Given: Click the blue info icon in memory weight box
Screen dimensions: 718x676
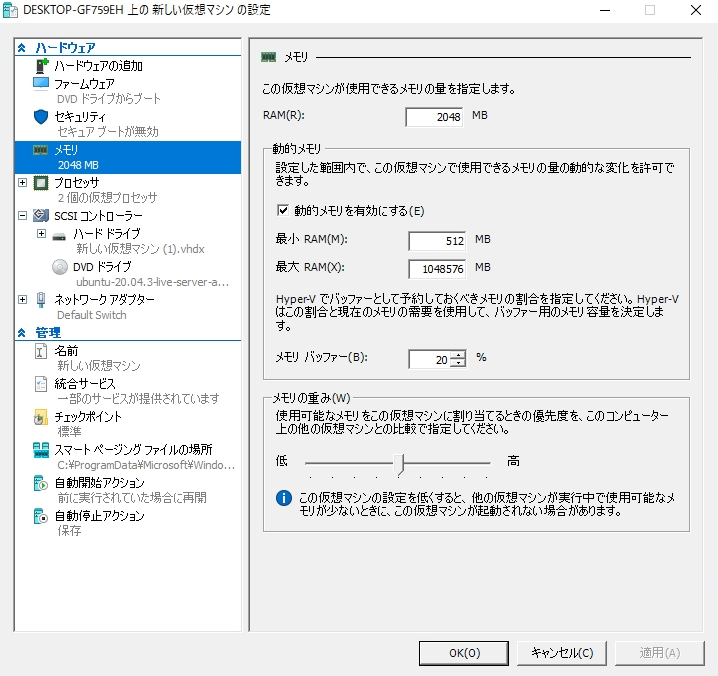Looking at the screenshot, I should (x=284, y=498).
